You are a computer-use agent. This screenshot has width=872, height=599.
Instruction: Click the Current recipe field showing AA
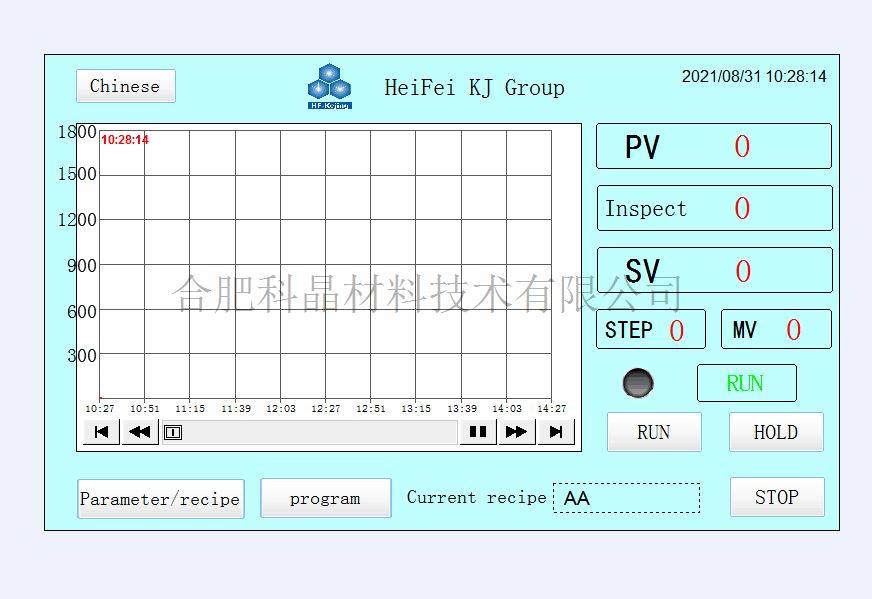click(626, 498)
